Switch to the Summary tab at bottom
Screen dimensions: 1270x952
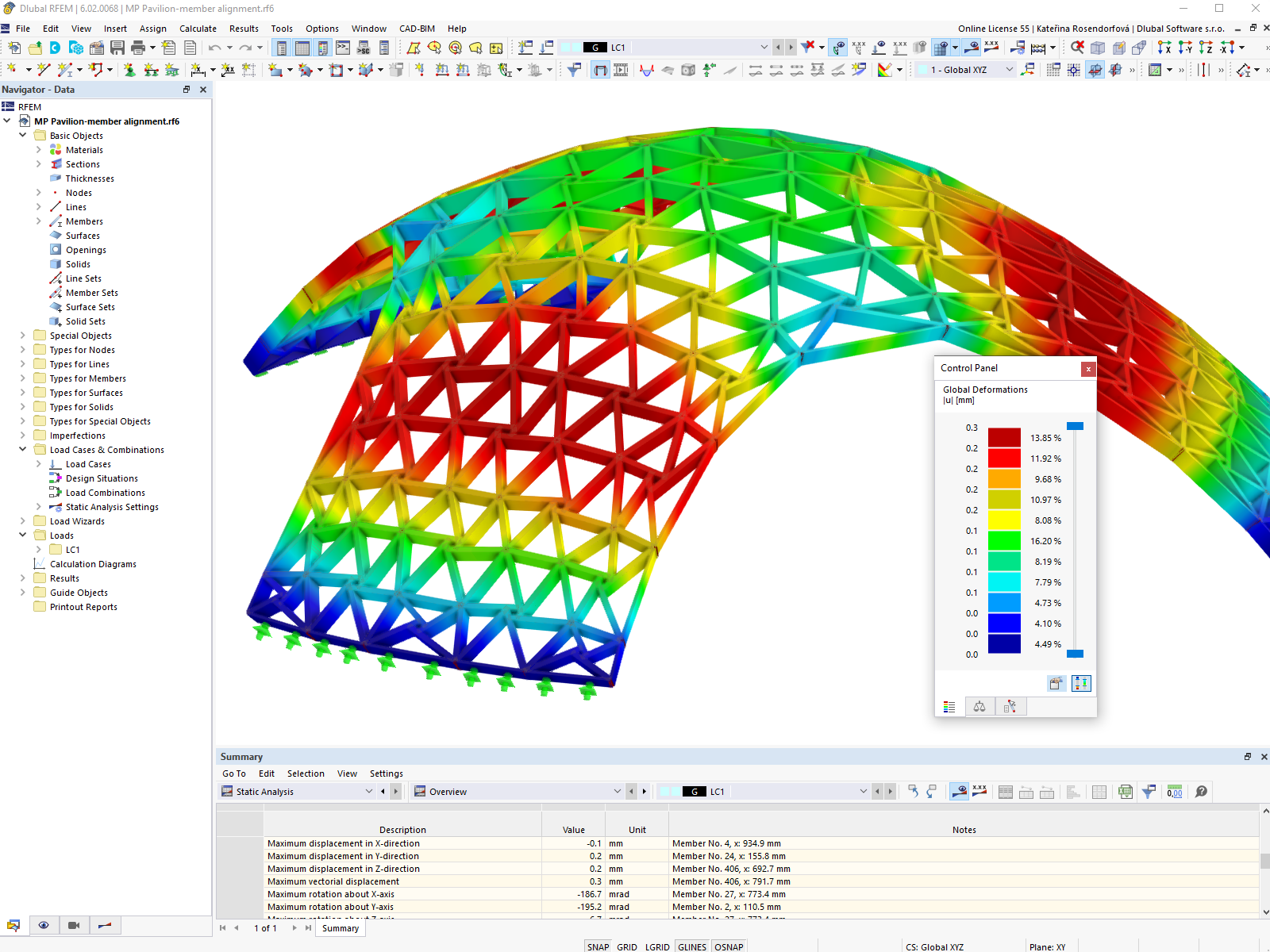pos(340,928)
